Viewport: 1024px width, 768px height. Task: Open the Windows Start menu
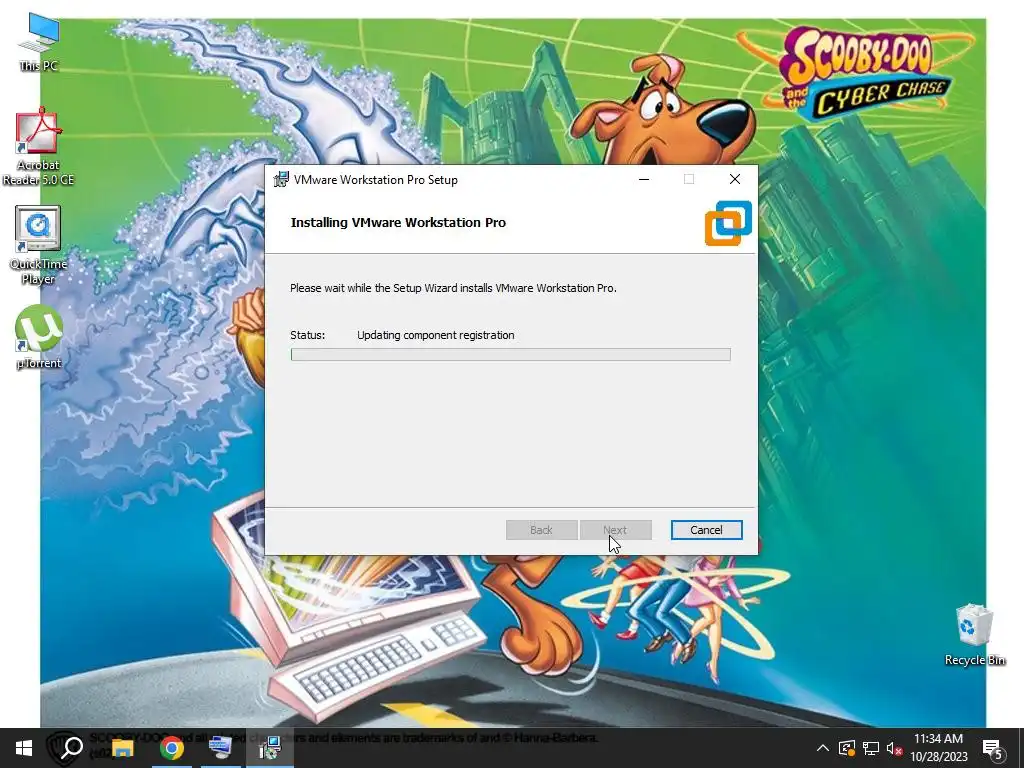24,748
